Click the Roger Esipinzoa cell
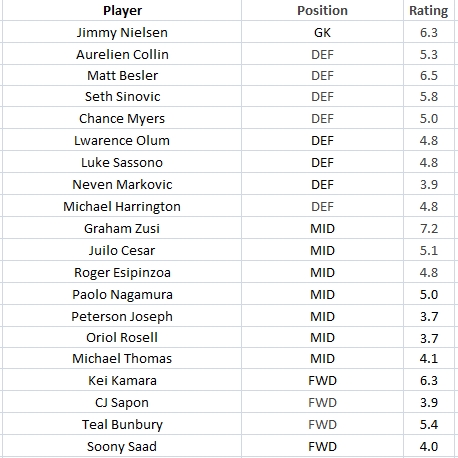 point(122,272)
